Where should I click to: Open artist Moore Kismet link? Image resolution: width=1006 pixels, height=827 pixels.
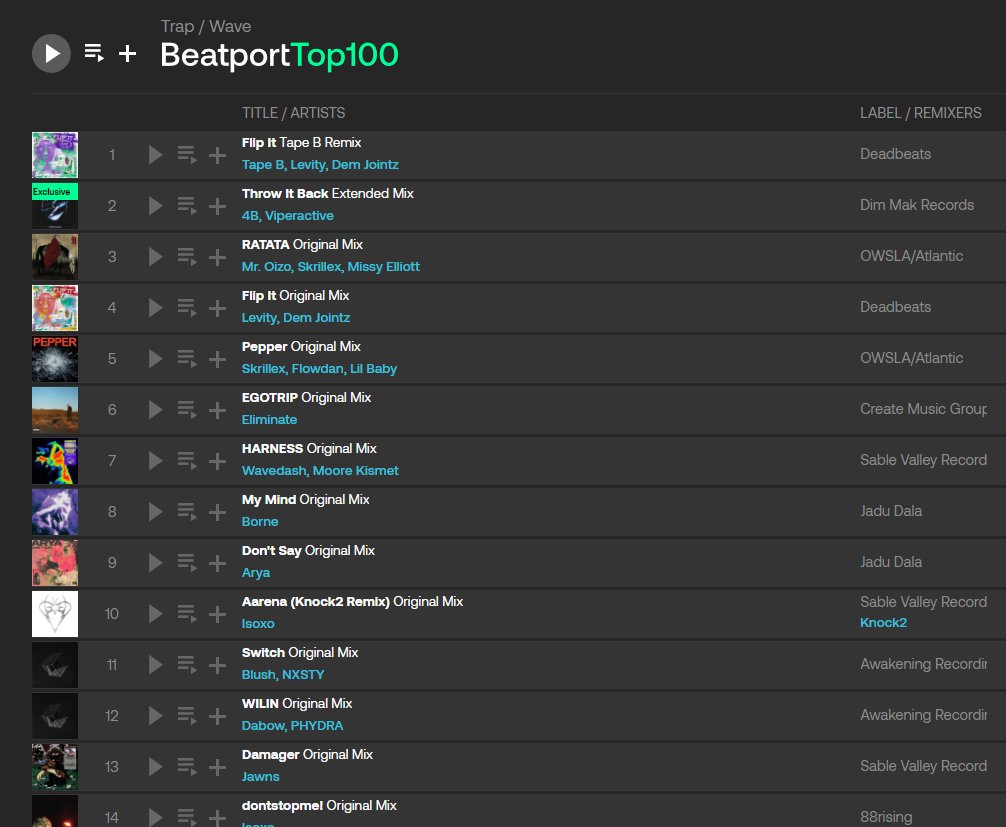(355, 471)
